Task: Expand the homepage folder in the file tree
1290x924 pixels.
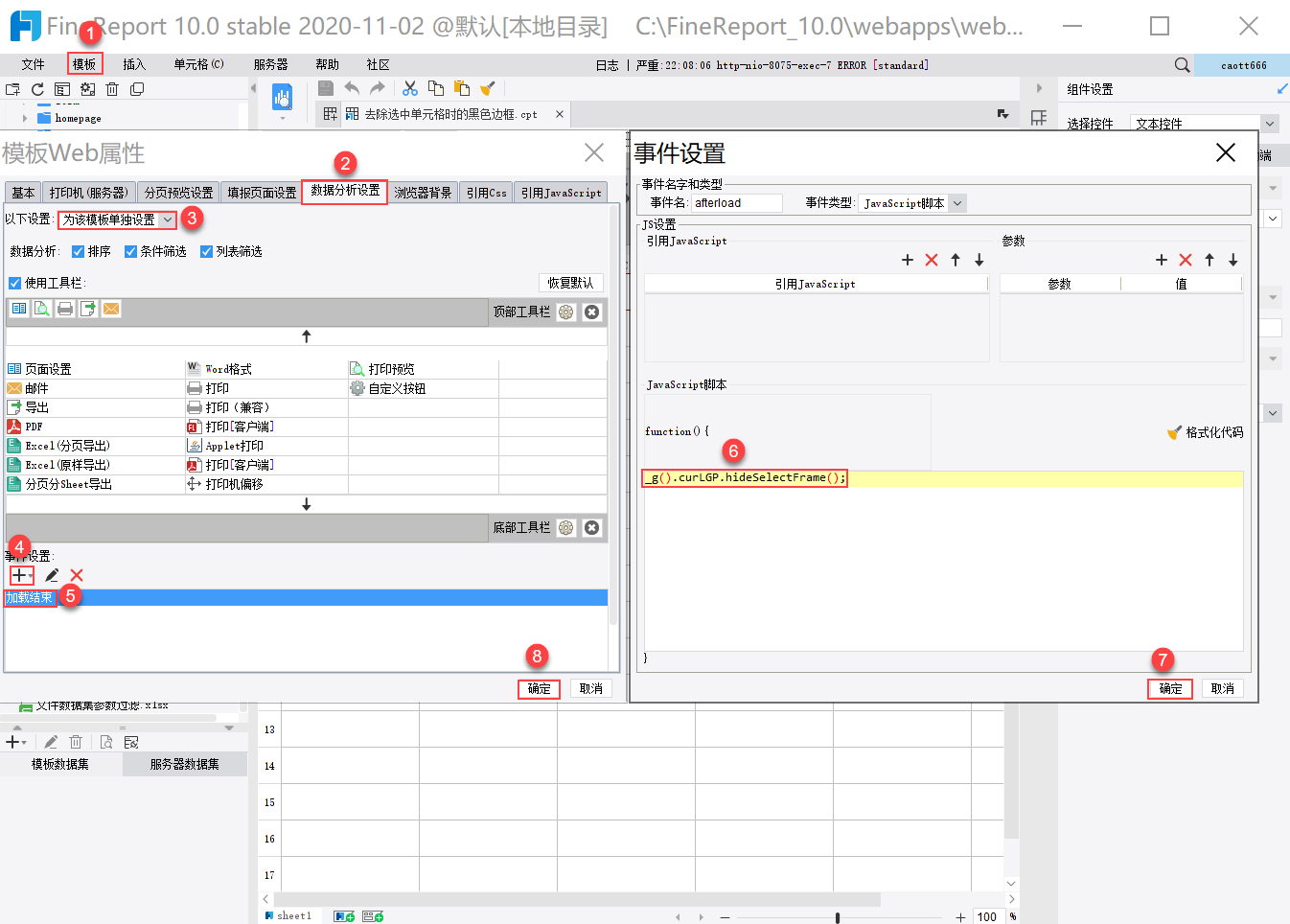Action: pyautogui.click(x=25, y=119)
